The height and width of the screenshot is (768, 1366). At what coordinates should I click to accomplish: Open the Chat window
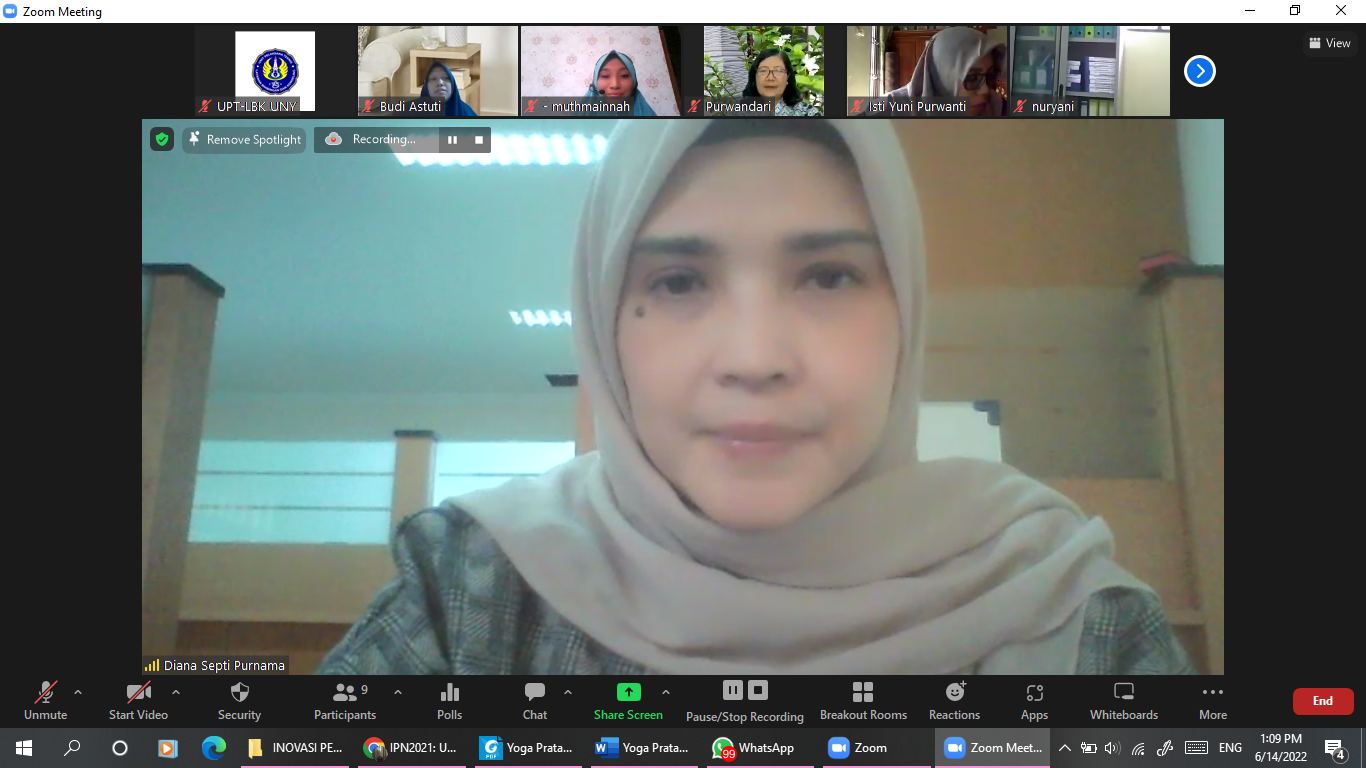pos(535,700)
